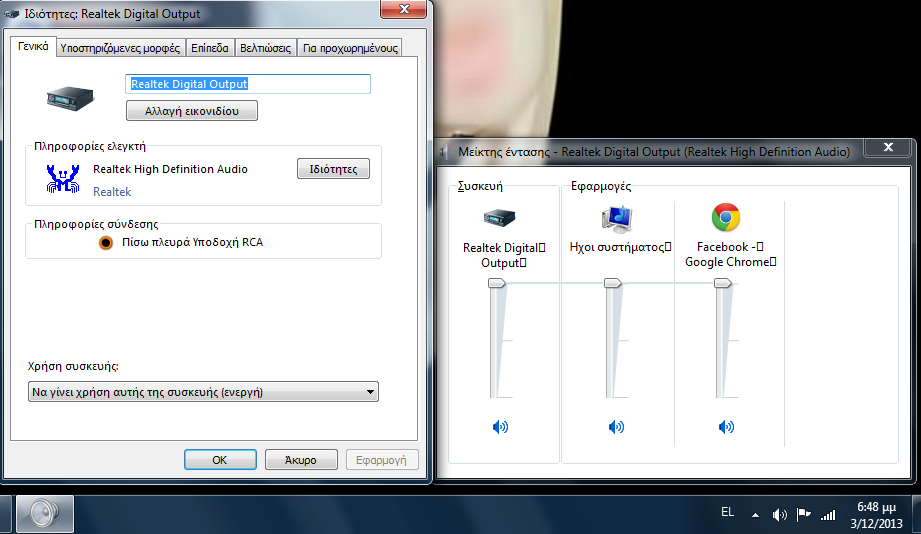The image size is (921, 534).
Task: Click the Εφαρμογή button
Action: coord(381,459)
